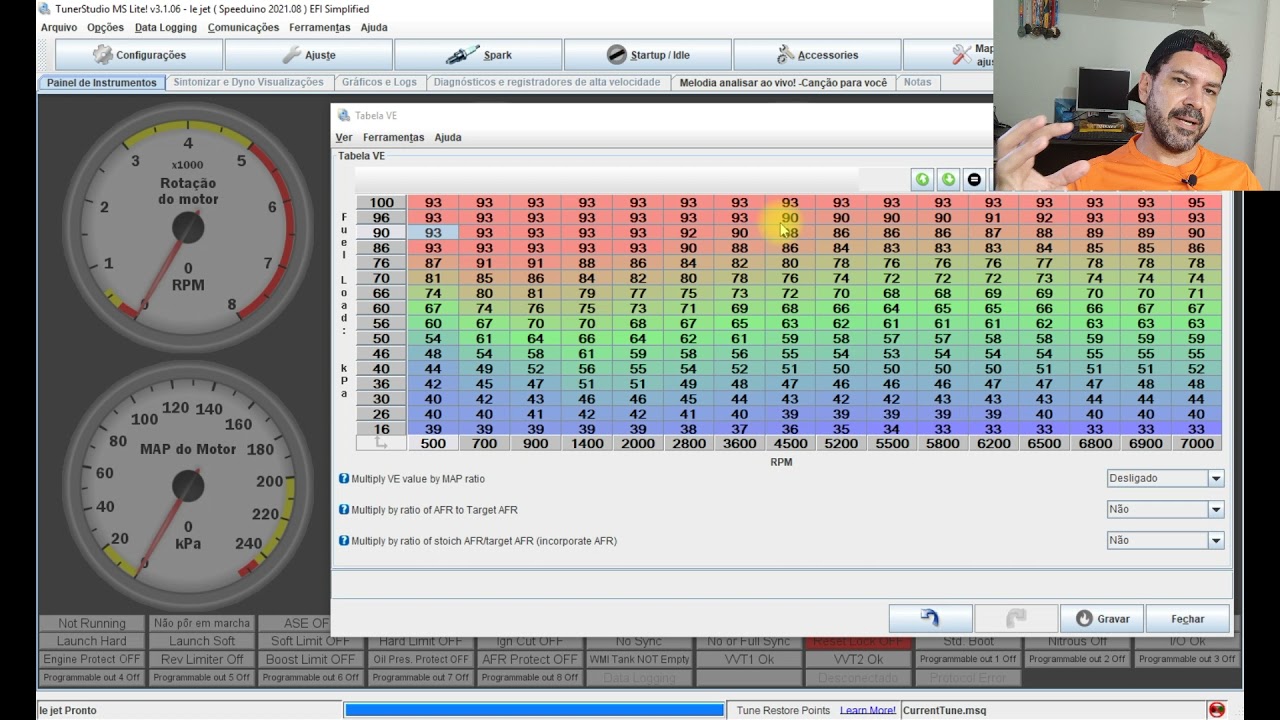Click the Gravar button

tap(1102, 619)
